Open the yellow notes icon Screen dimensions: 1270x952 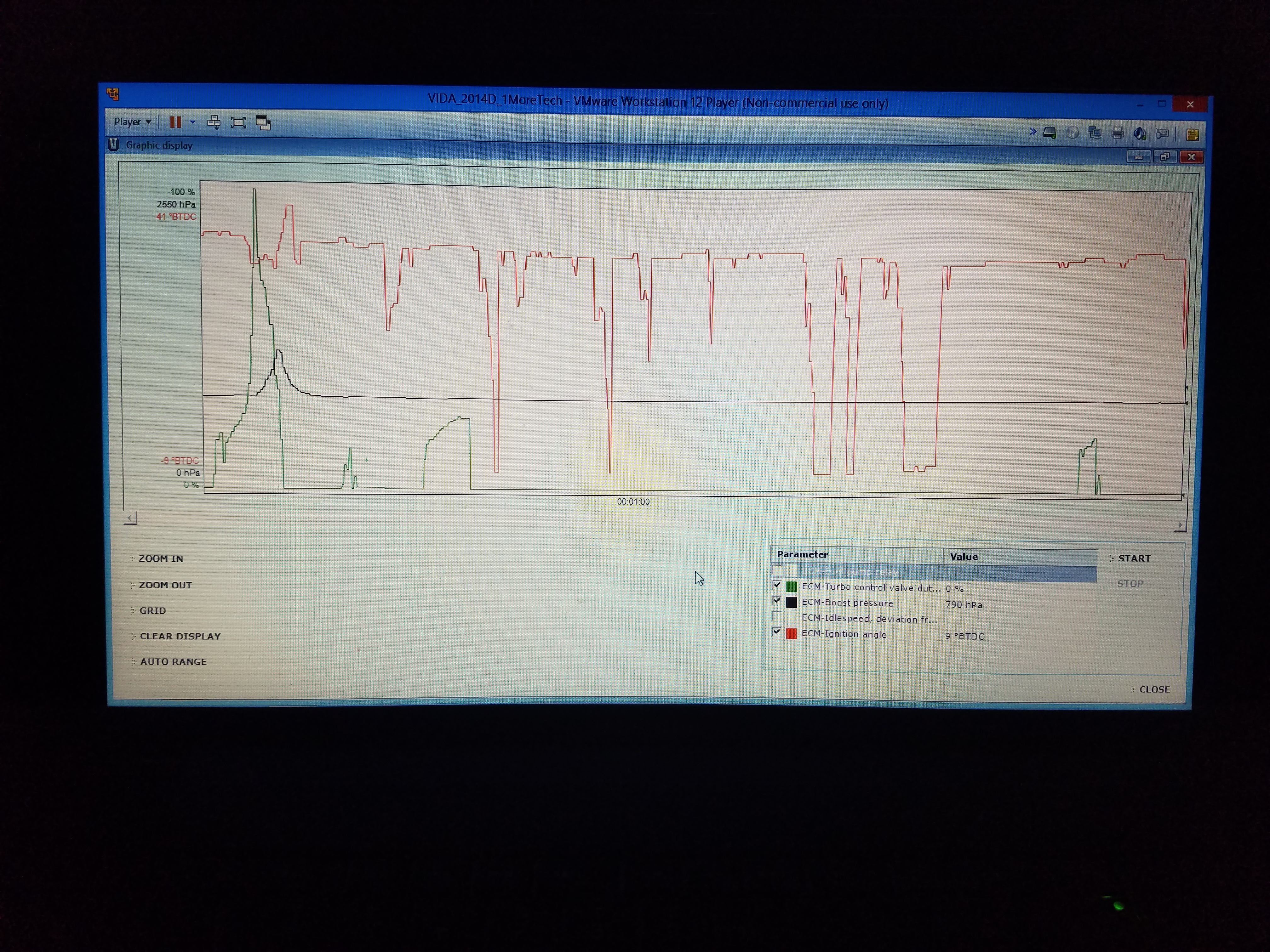point(1192,135)
